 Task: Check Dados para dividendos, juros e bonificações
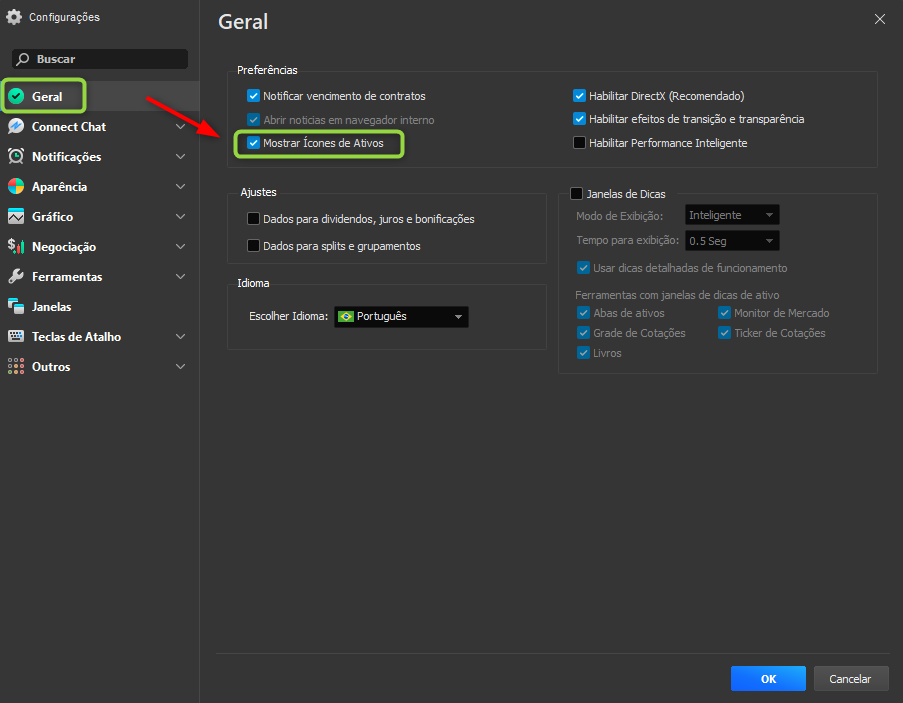[253, 219]
